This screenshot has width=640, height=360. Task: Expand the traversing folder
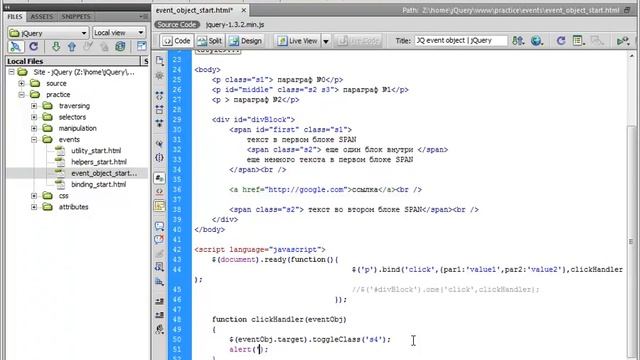pos(34,106)
